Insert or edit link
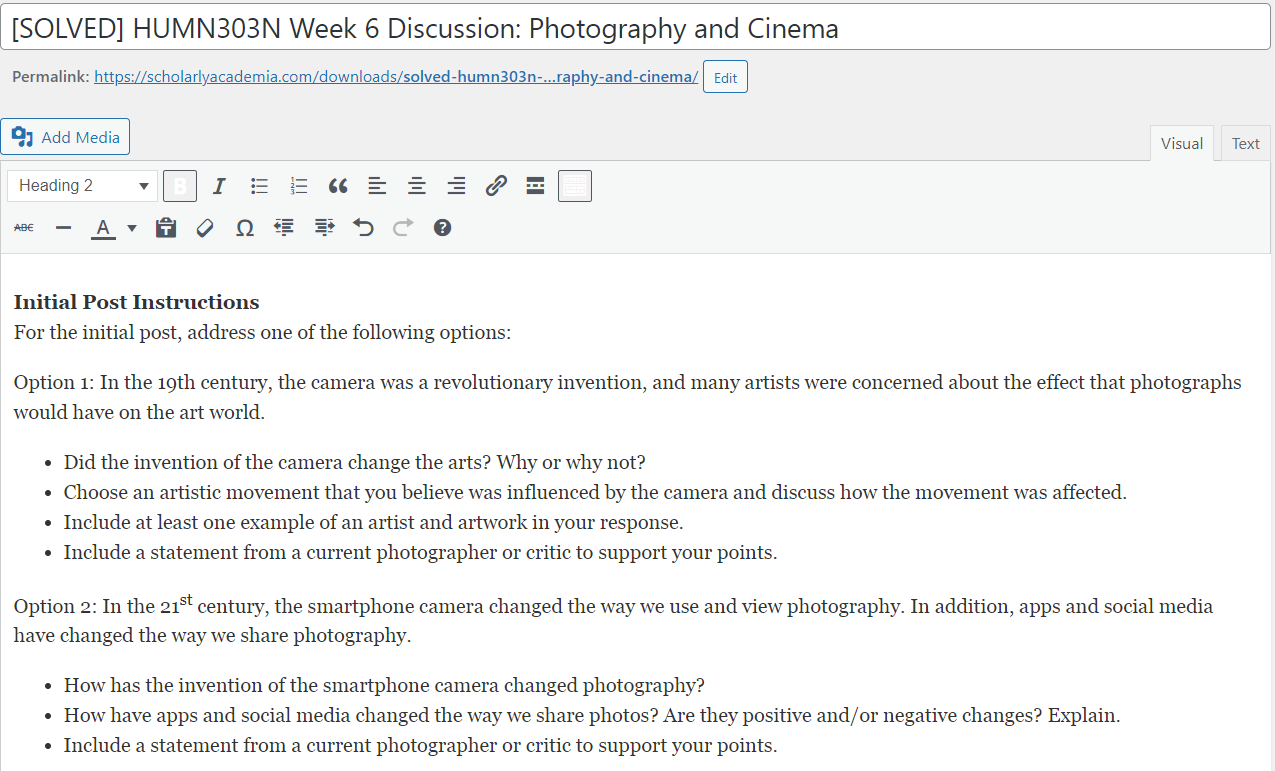 [496, 186]
